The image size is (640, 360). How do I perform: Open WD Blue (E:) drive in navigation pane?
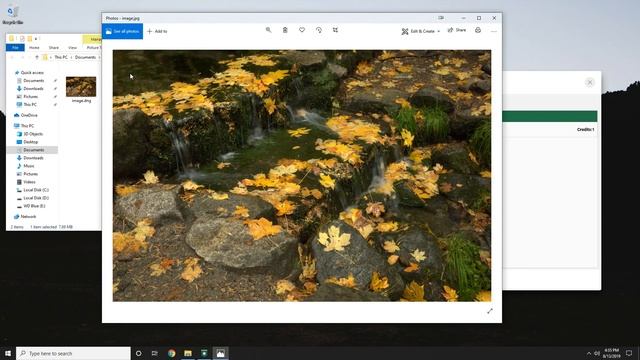[34, 206]
